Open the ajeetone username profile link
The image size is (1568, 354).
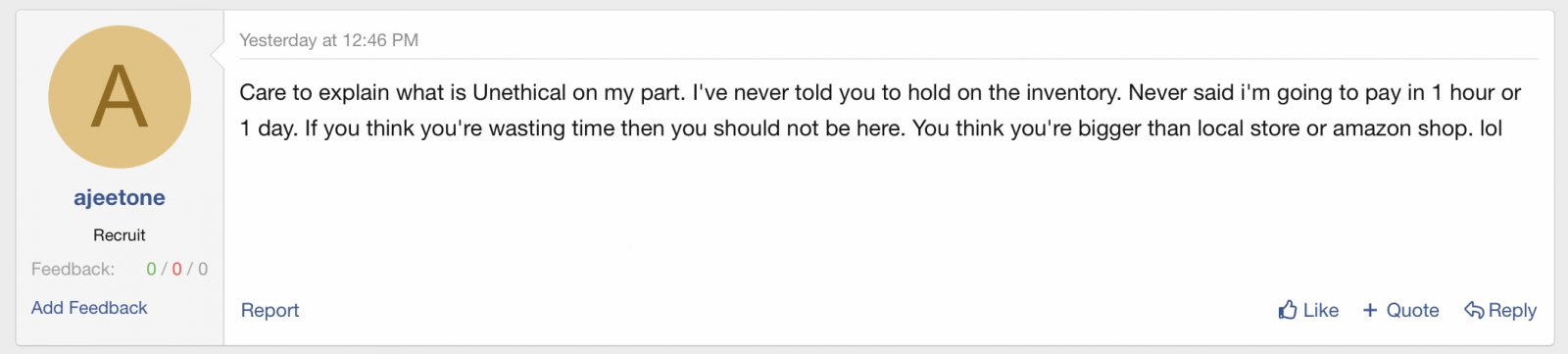(120, 197)
